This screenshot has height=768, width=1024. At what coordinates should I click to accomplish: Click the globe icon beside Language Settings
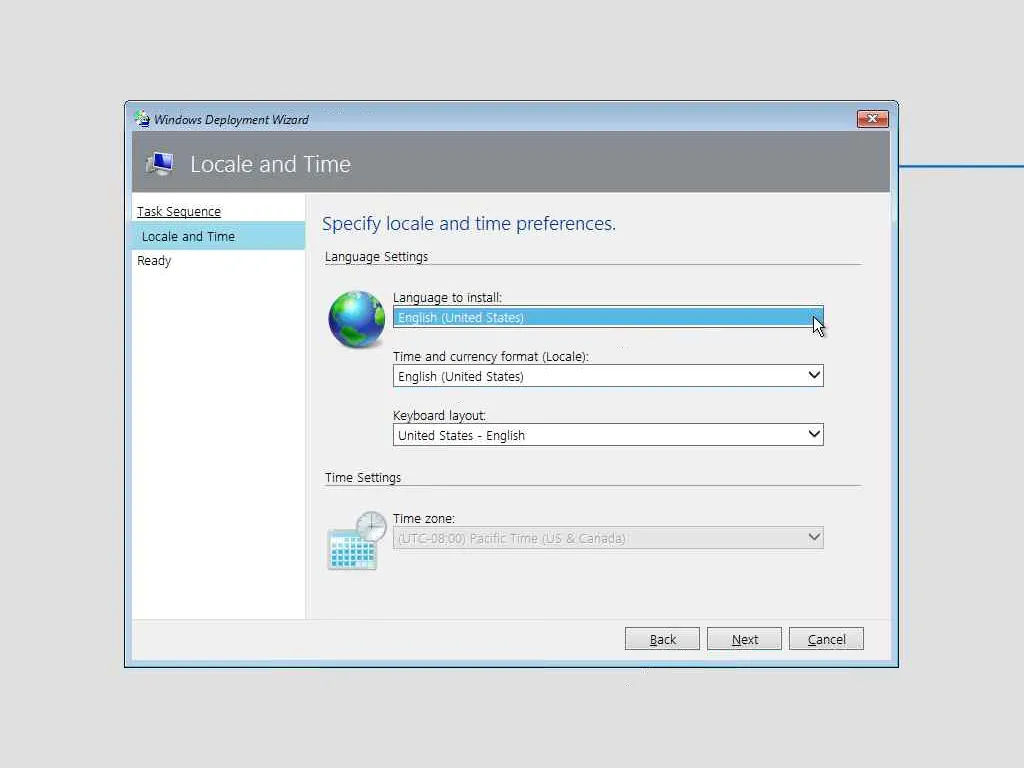click(x=357, y=319)
